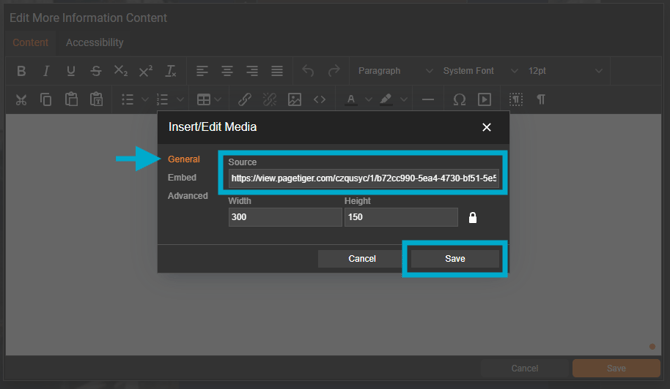The width and height of the screenshot is (670, 389).
Task: Open the source code view icon
Action: pos(320,100)
